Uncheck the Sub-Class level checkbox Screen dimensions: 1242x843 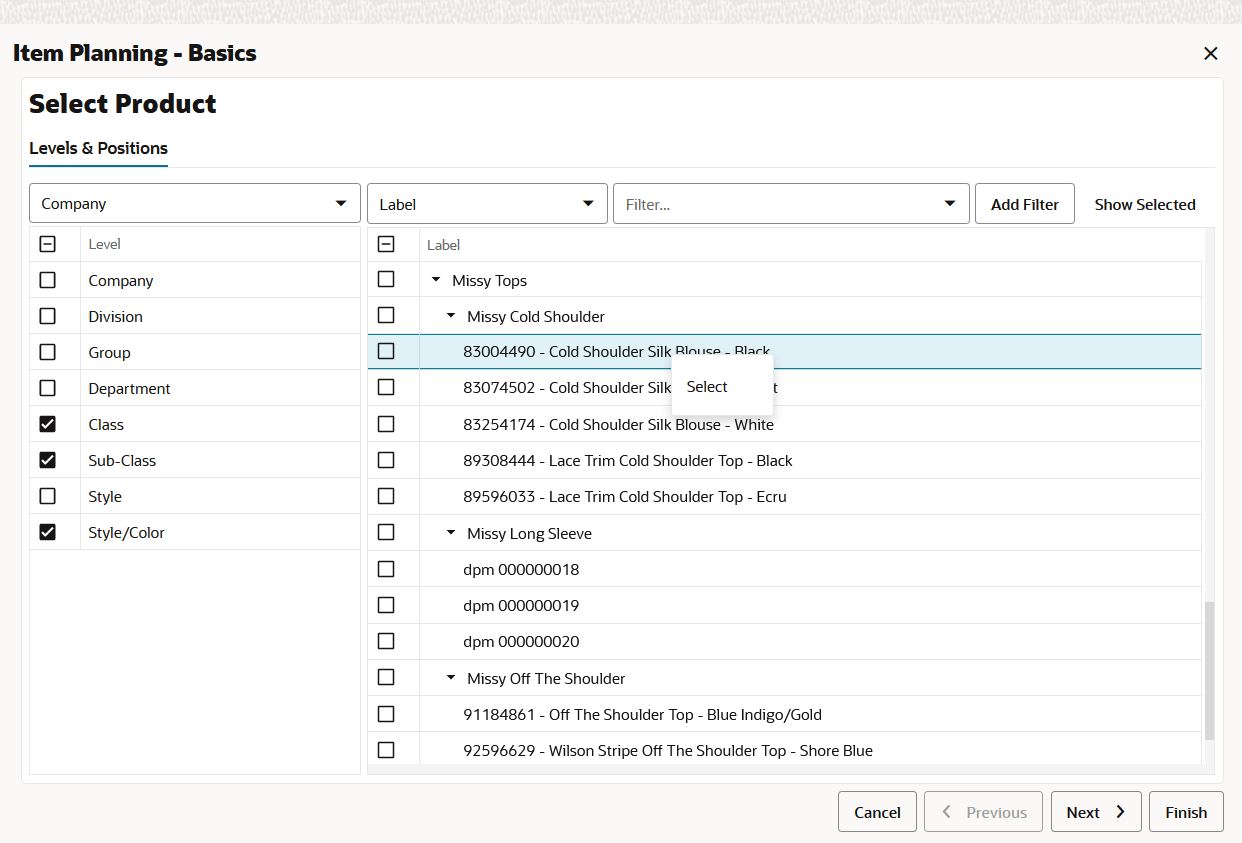(x=47, y=460)
